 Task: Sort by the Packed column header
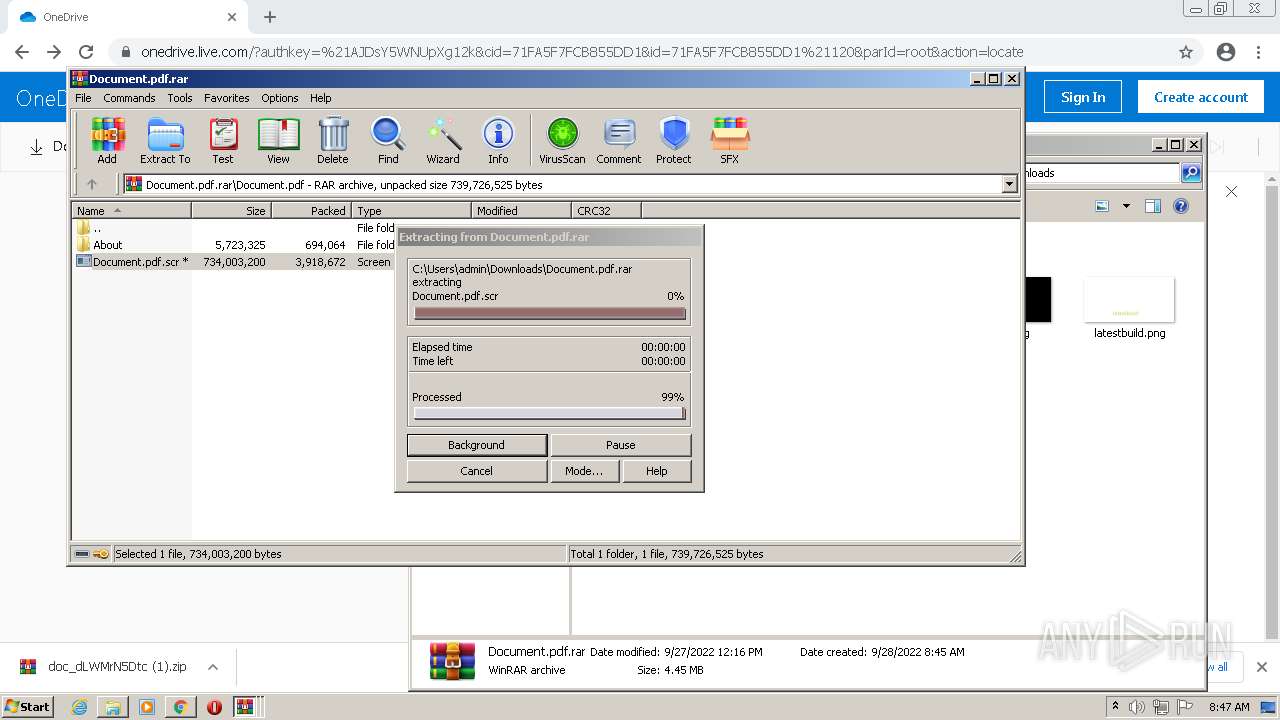[x=311, y=211]
